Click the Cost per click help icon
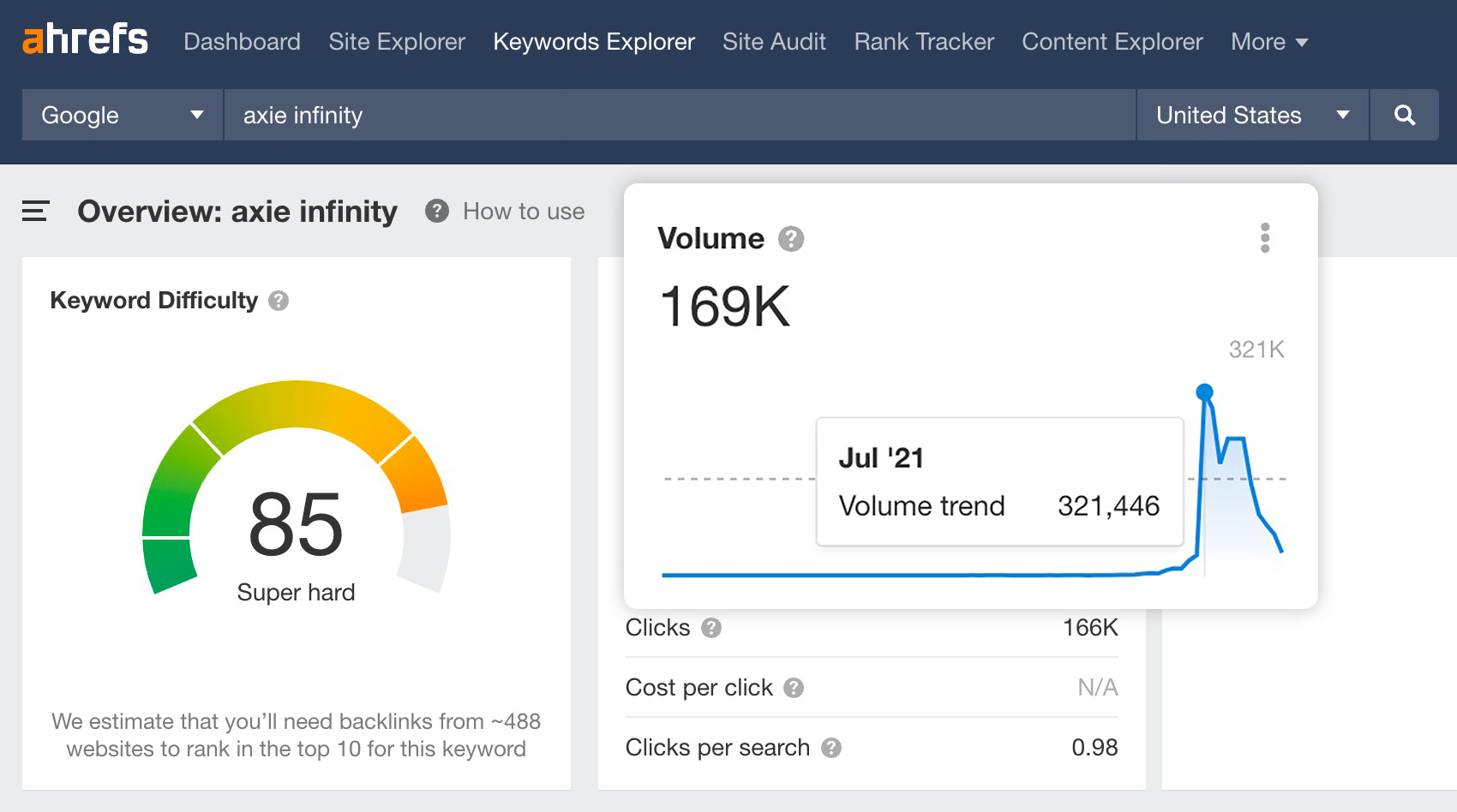The height and width of the screenshot is (812, 1457). [793, 688]
